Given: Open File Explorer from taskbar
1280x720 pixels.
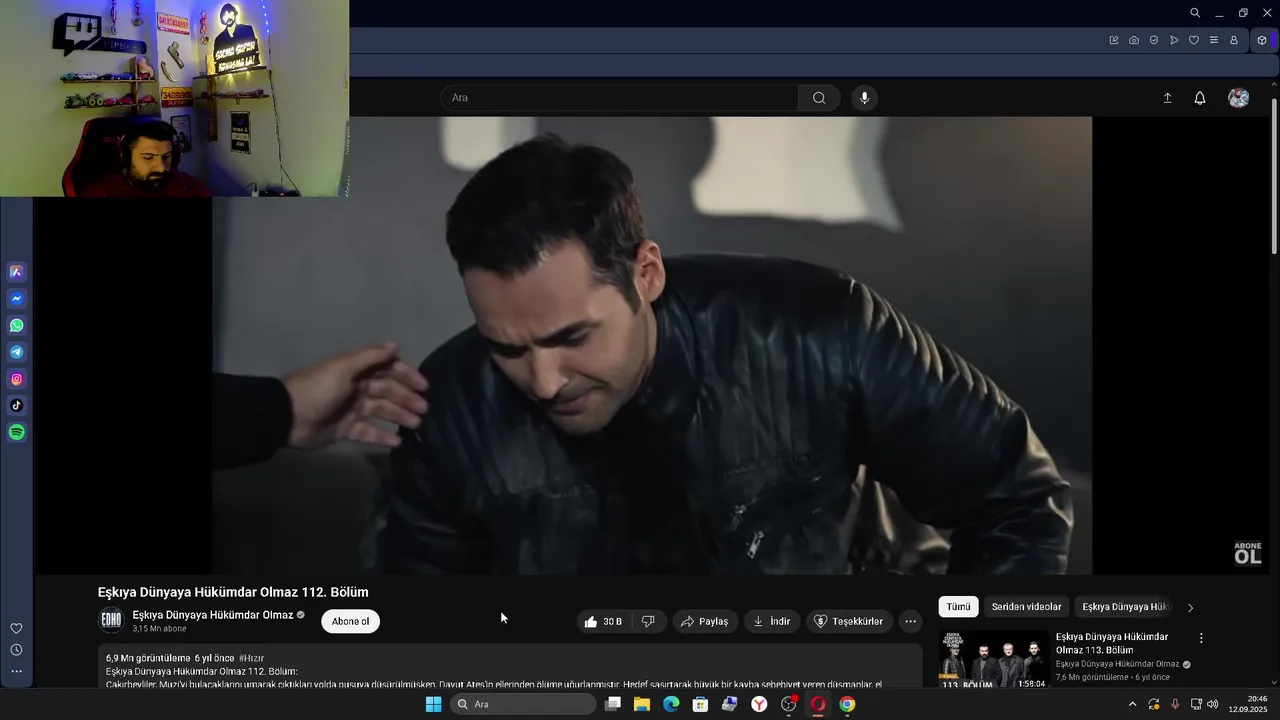Looking at the screenshot, I should pyautogui.click(x=642, y=704).
